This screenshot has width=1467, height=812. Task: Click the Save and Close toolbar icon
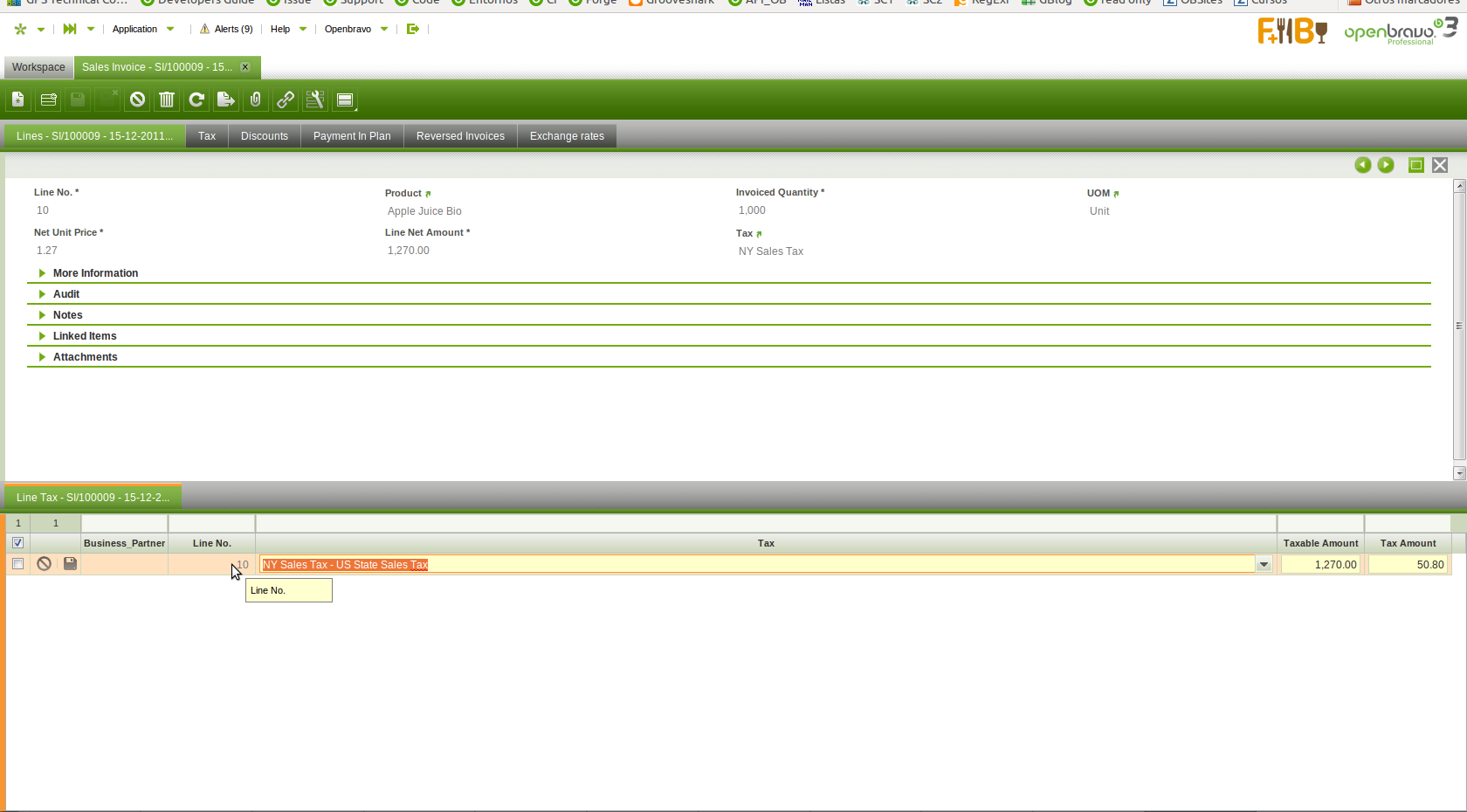click(x=107, y=100)
